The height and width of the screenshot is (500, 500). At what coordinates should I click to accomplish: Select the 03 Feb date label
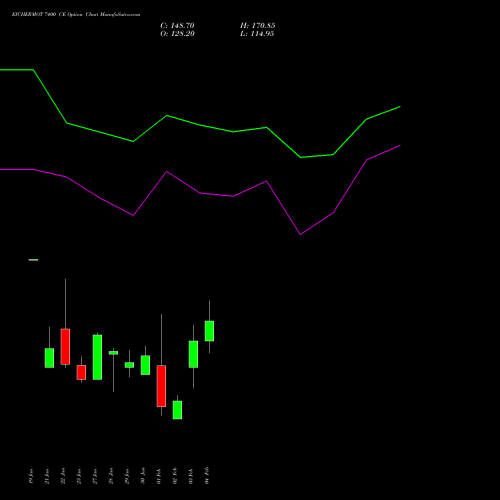click(x=191, y=476)
